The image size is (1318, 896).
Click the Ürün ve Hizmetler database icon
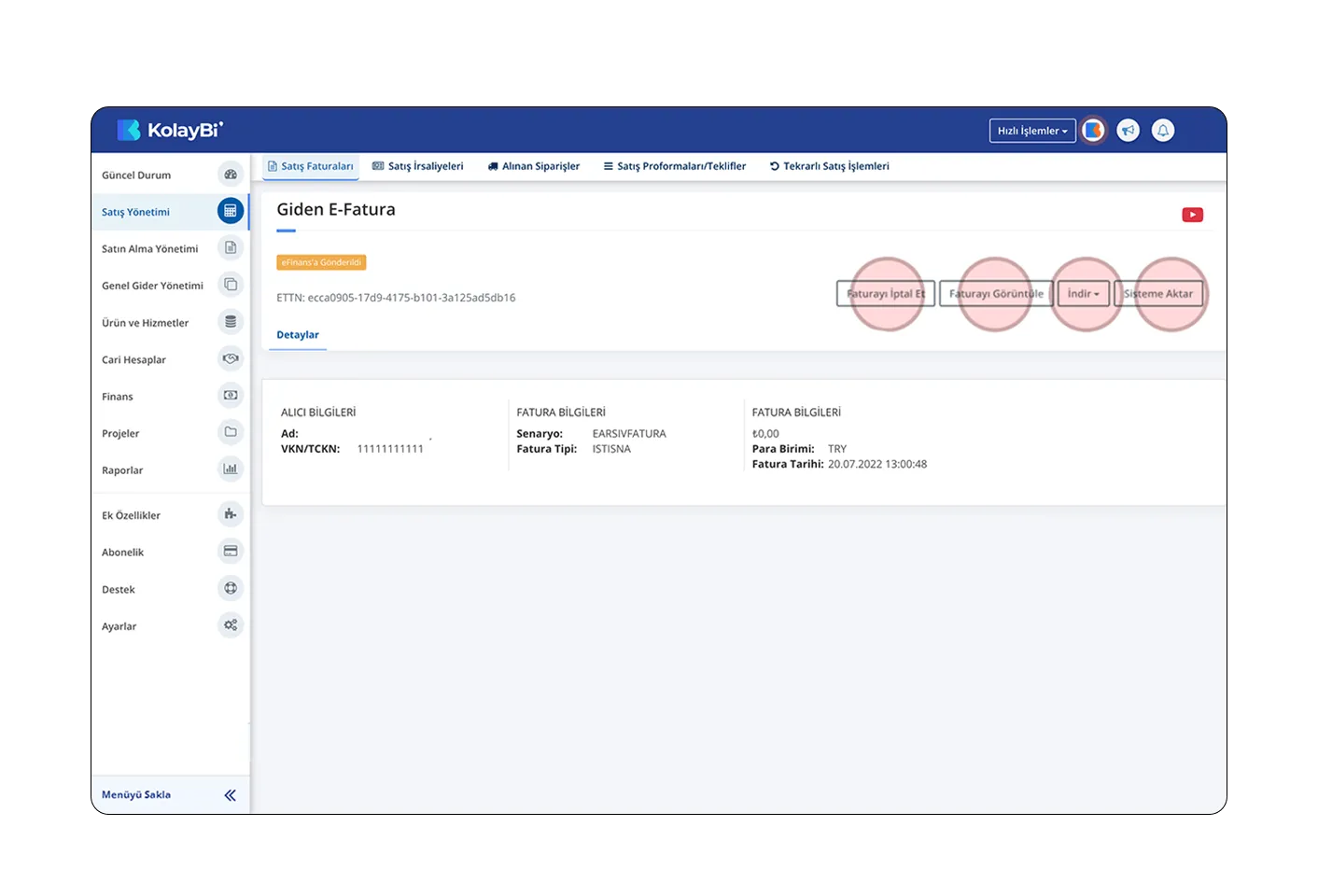coord(231,322)
